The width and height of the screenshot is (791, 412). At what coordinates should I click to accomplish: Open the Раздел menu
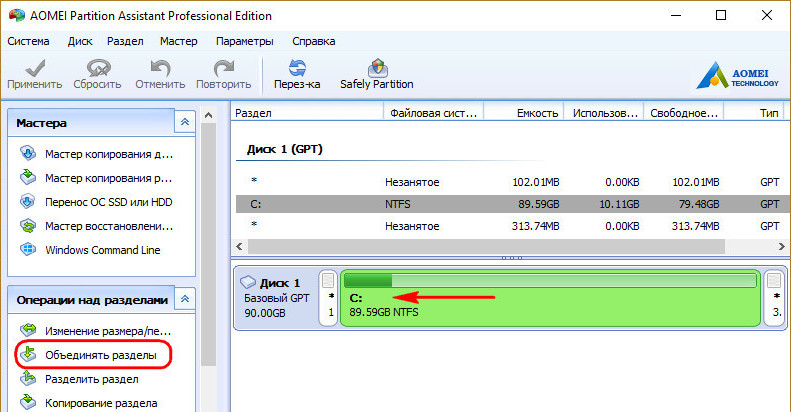[125, 41]
